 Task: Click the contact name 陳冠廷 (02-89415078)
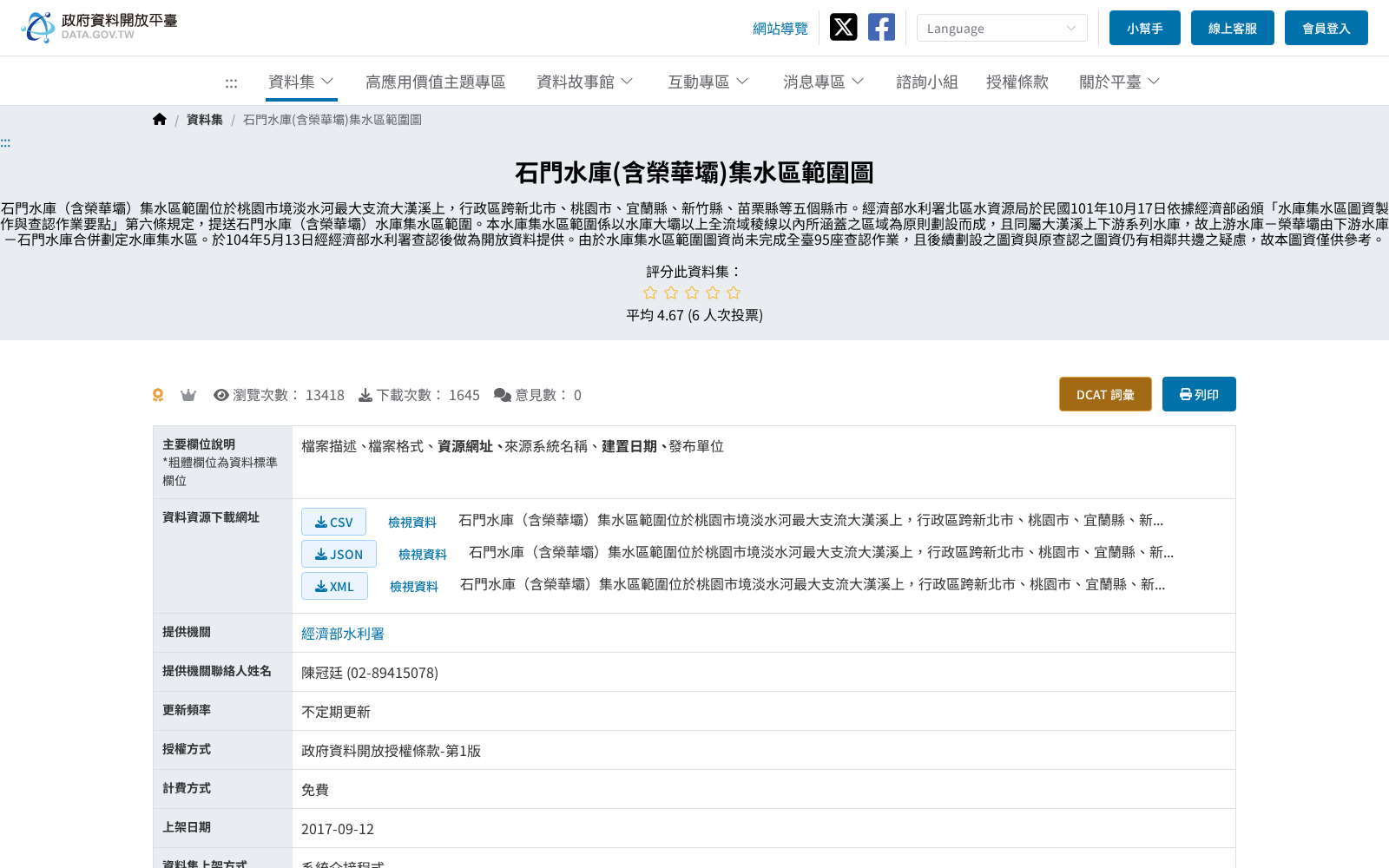370,673
